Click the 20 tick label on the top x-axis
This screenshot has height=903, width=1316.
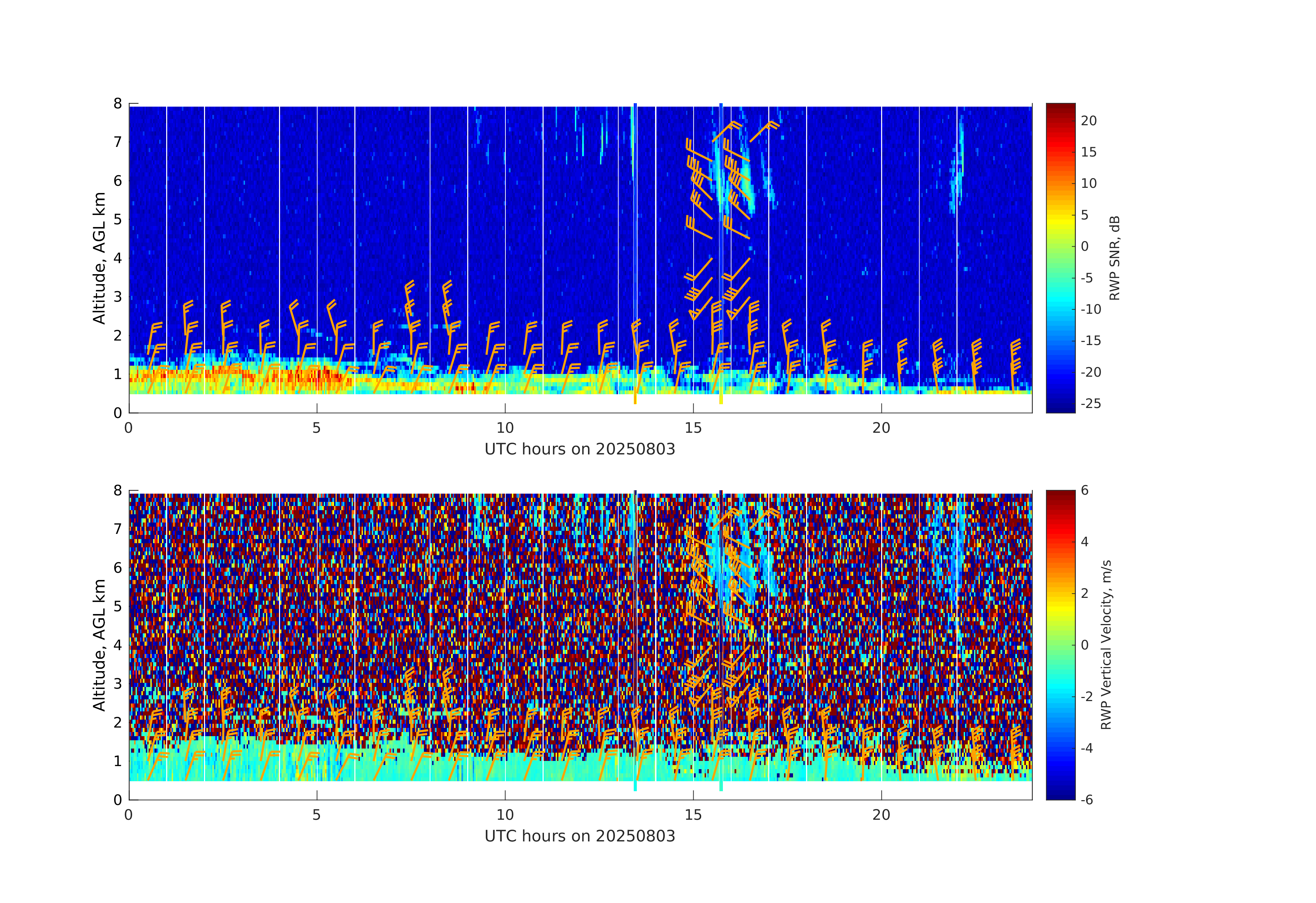click(x=881, y=428)
